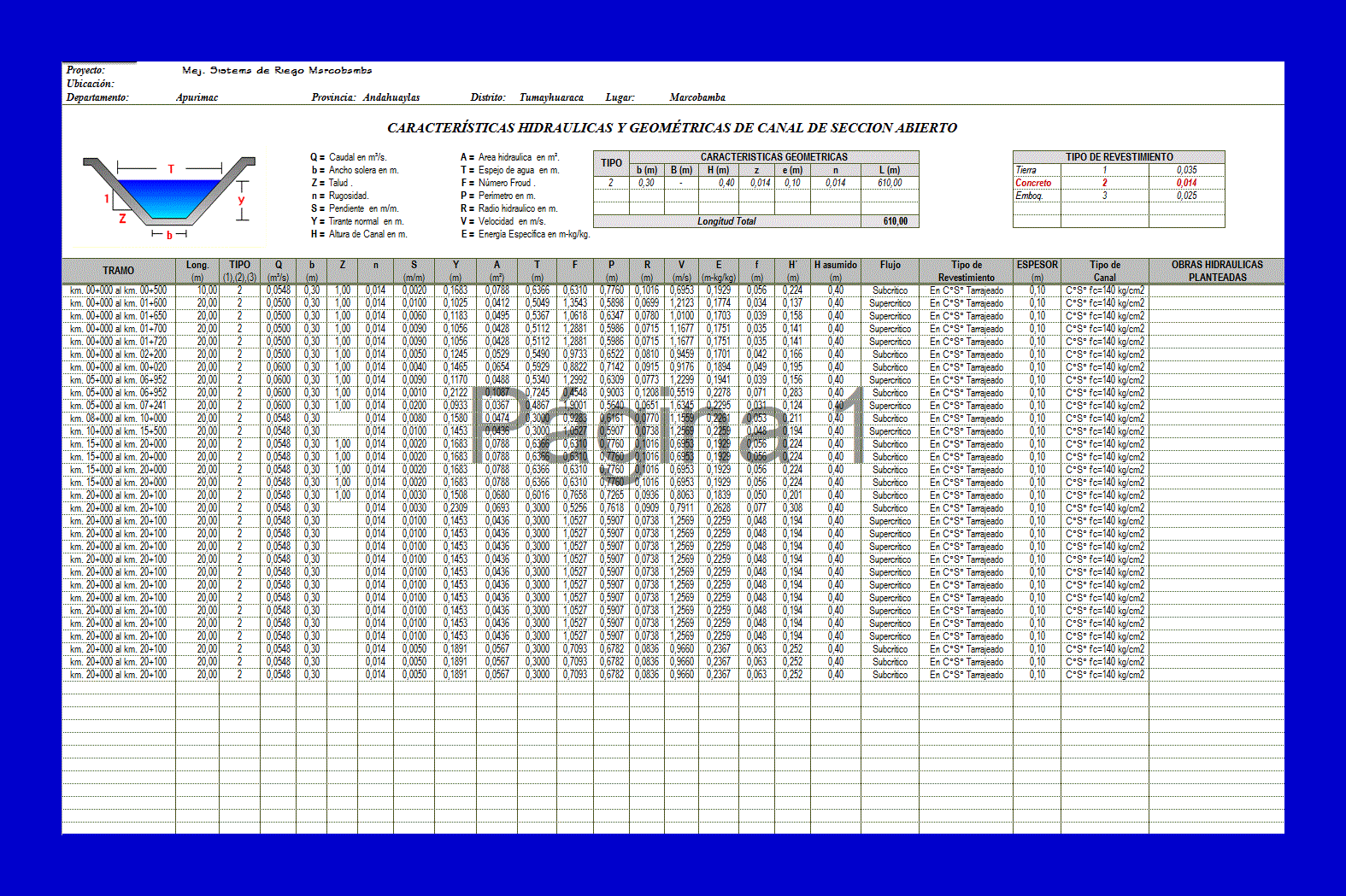
Task: Click row km. 00+000 al km. 02+200
Action: click(673, 354)
